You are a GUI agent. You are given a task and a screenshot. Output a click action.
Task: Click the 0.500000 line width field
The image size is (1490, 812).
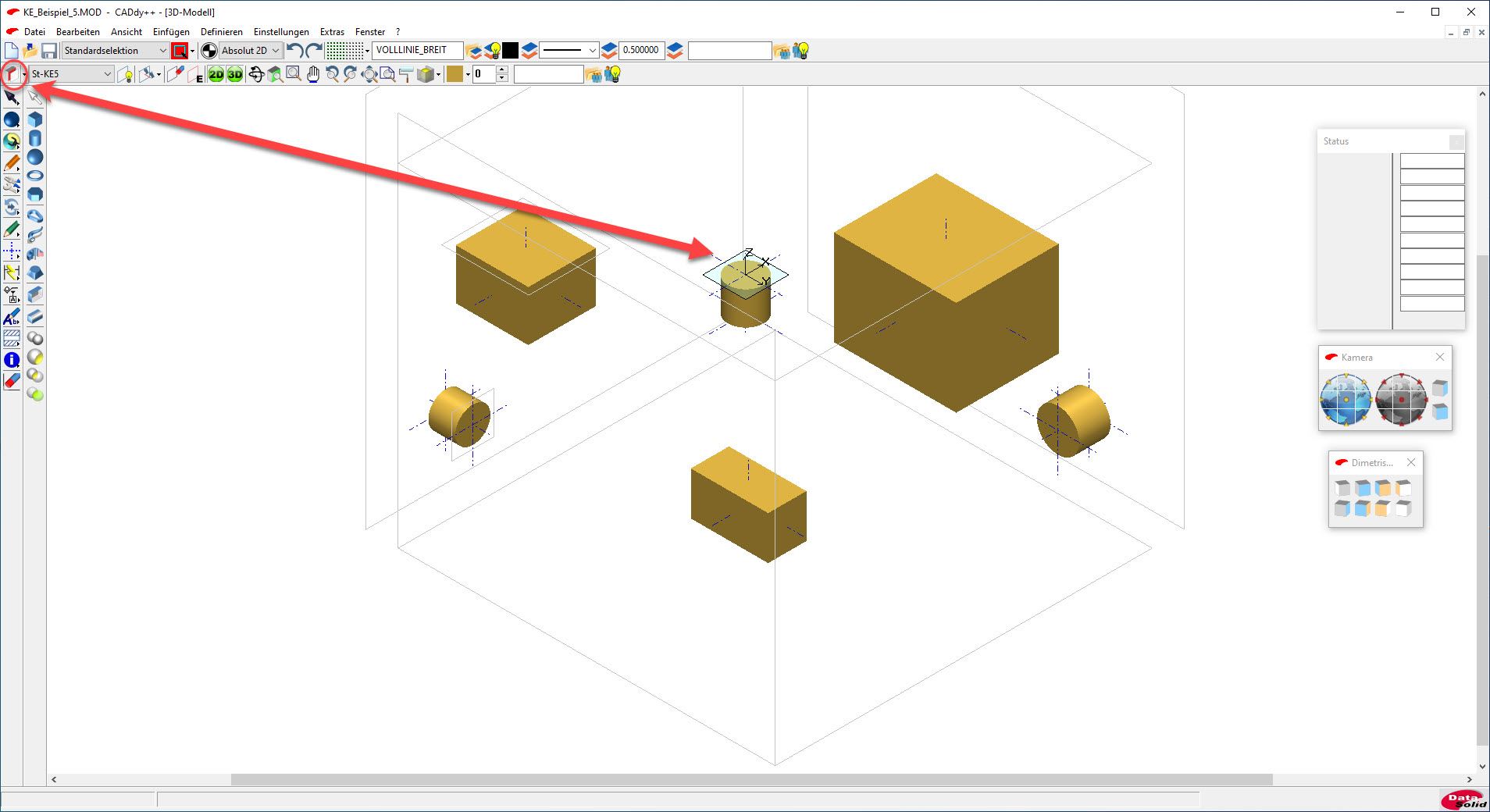pyautogui.click(x=640, y=51)
